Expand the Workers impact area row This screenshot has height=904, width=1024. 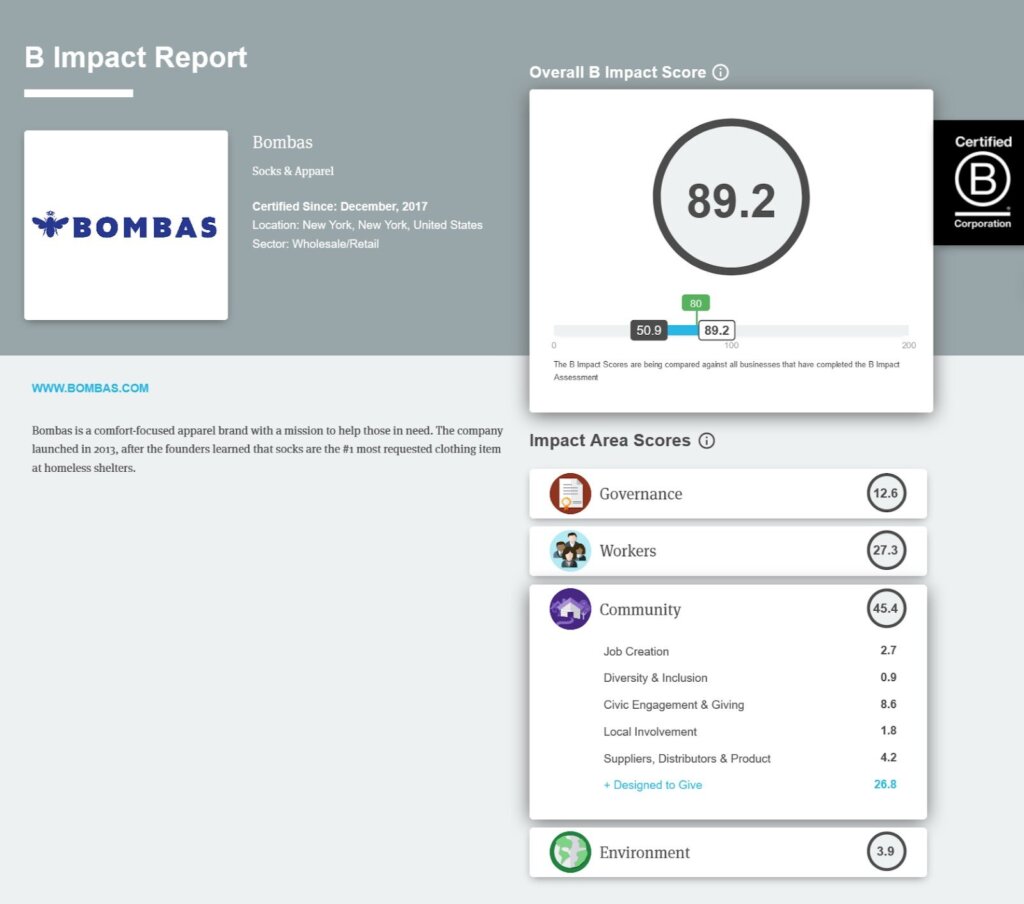pyautogui.click(x=728, y=551)
